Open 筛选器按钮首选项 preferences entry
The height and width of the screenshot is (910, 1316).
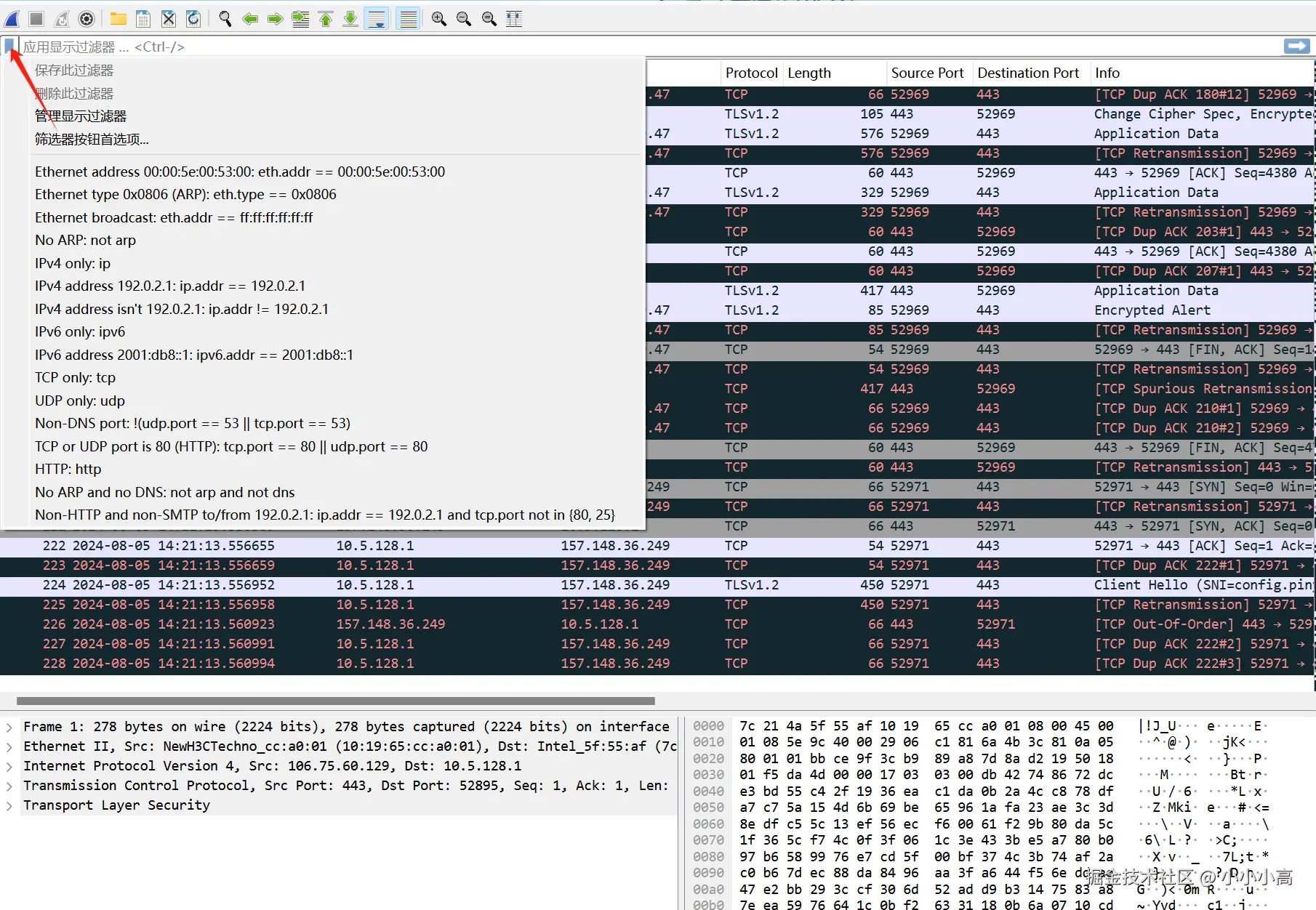(x=92, y=140)
